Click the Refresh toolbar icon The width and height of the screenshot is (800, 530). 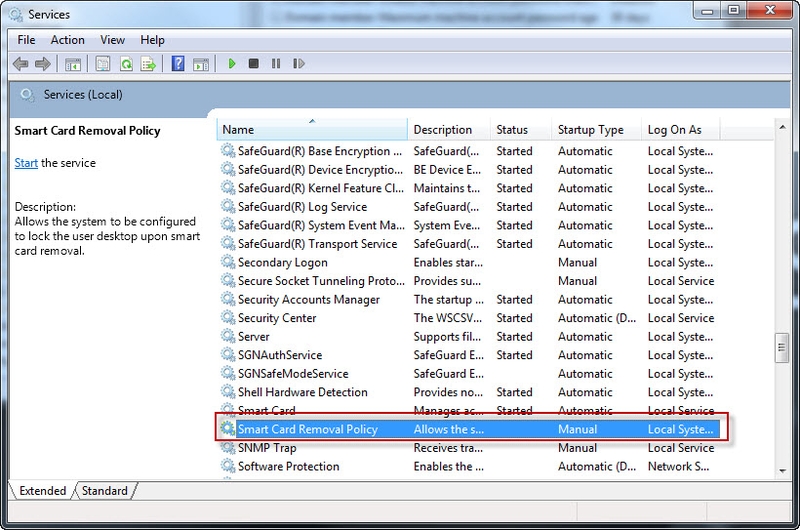126,64
